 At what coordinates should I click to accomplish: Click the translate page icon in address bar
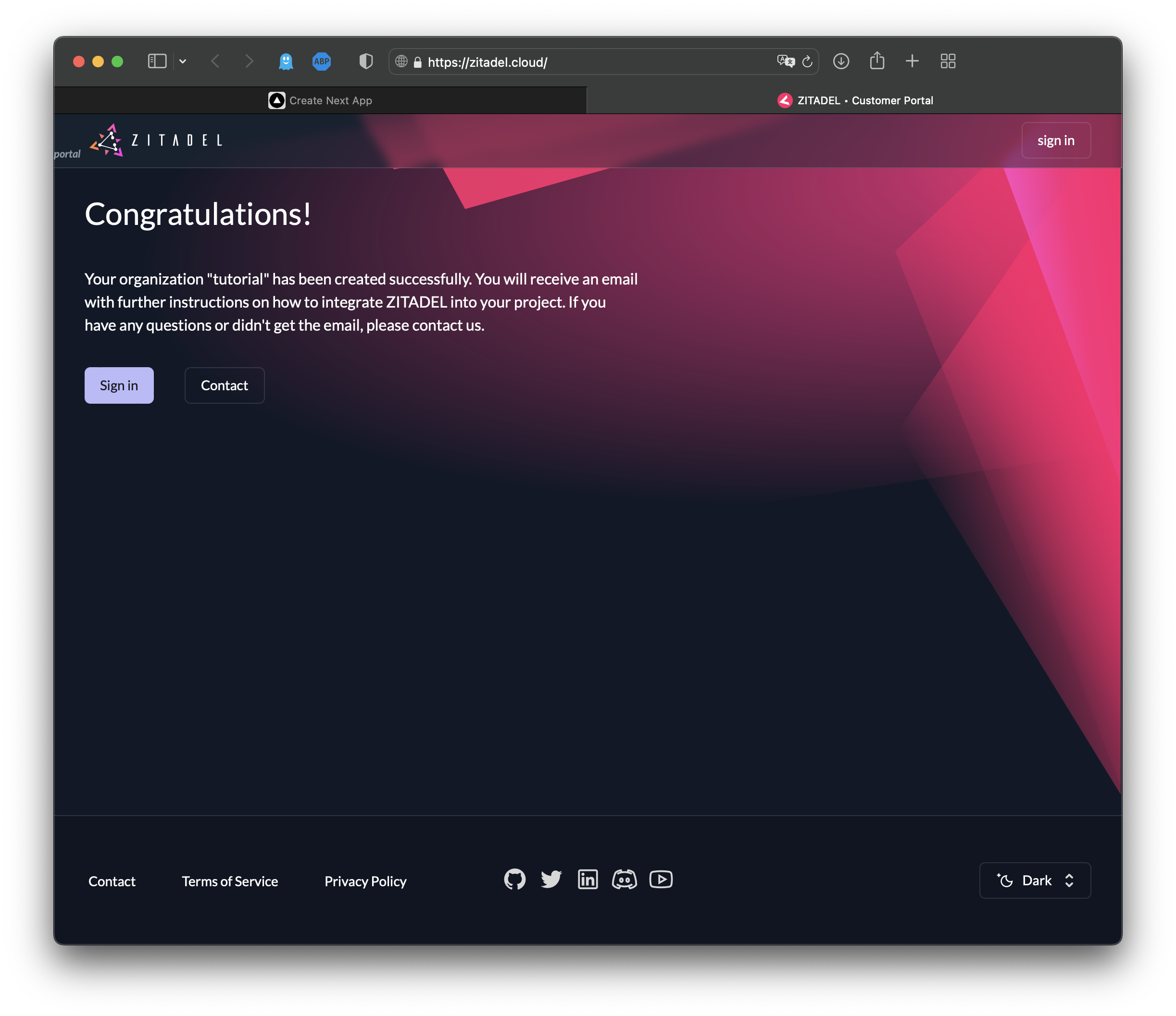coord(786,61)
